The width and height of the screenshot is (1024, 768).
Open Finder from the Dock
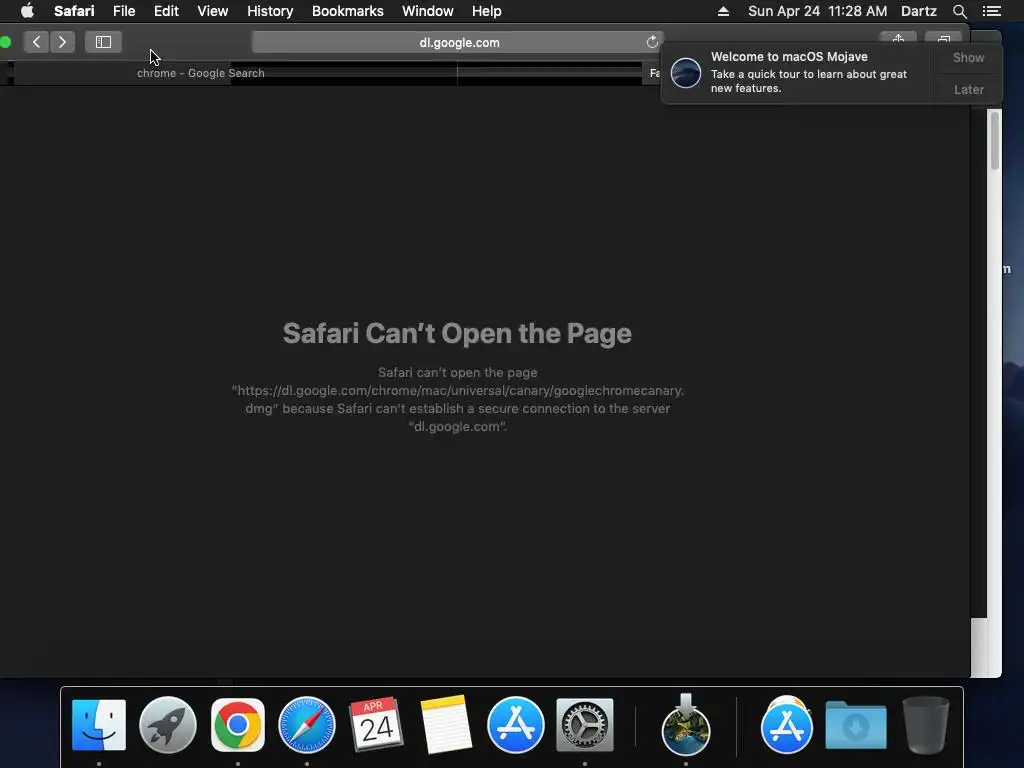[99, 725]
